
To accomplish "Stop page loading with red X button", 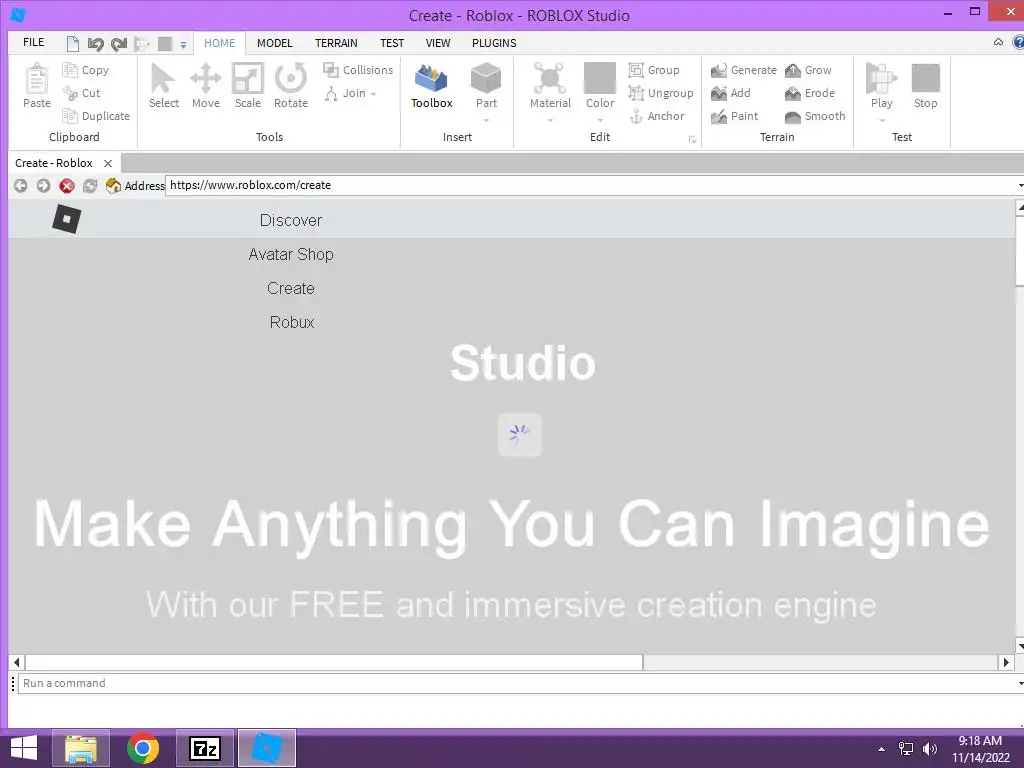I will (67, 186).
